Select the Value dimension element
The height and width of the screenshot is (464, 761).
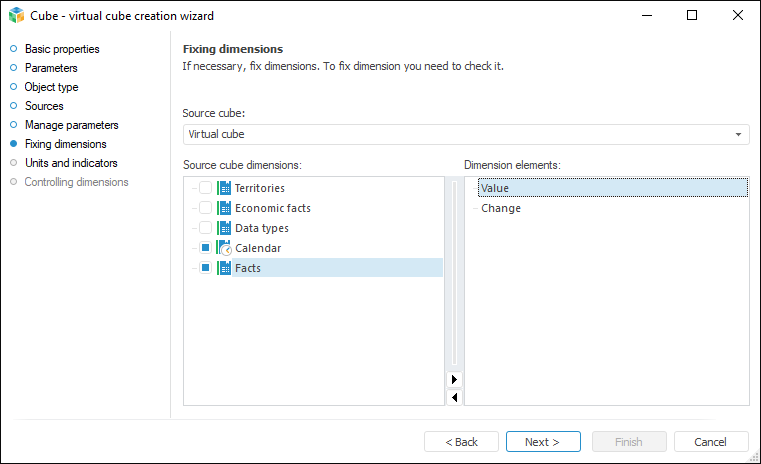495,188
